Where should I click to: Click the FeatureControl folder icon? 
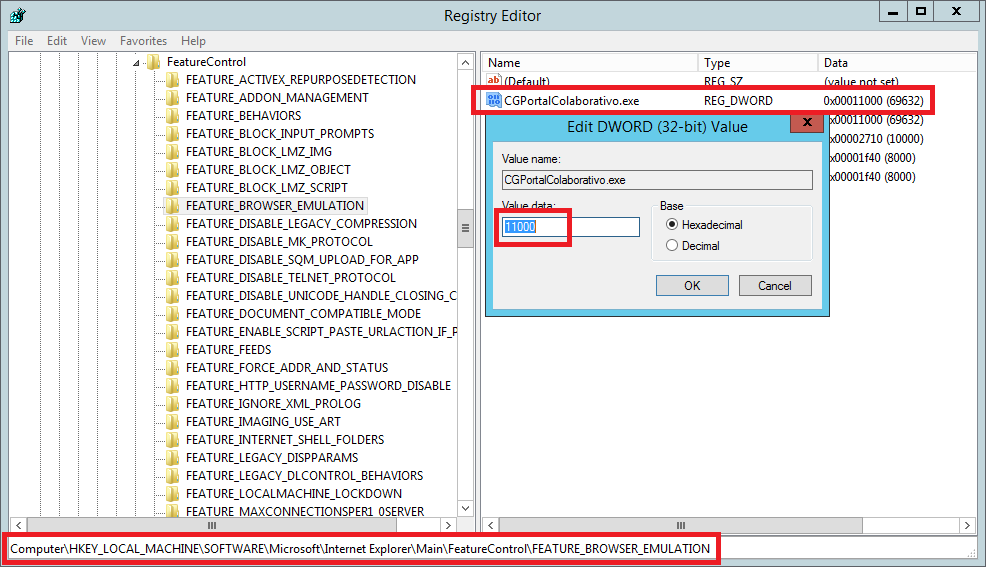coord(153,62)
